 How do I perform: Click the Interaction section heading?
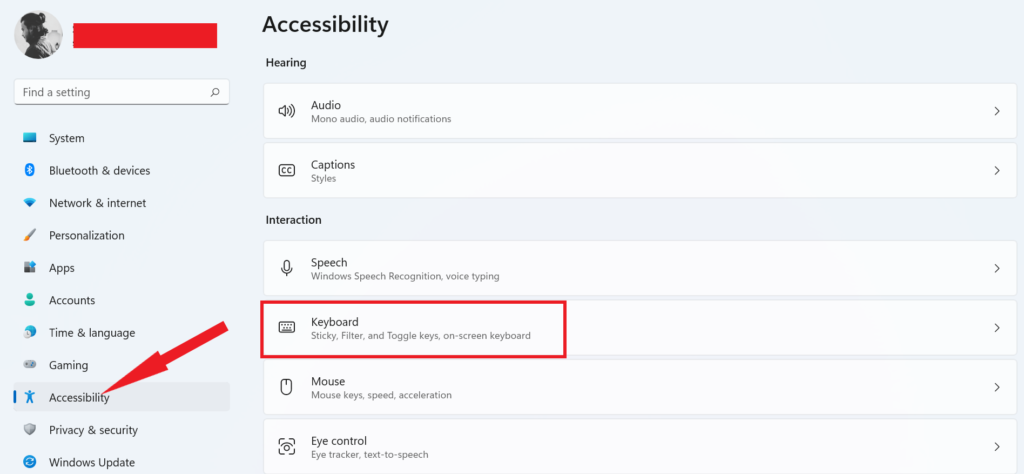[x=293, y=220]
